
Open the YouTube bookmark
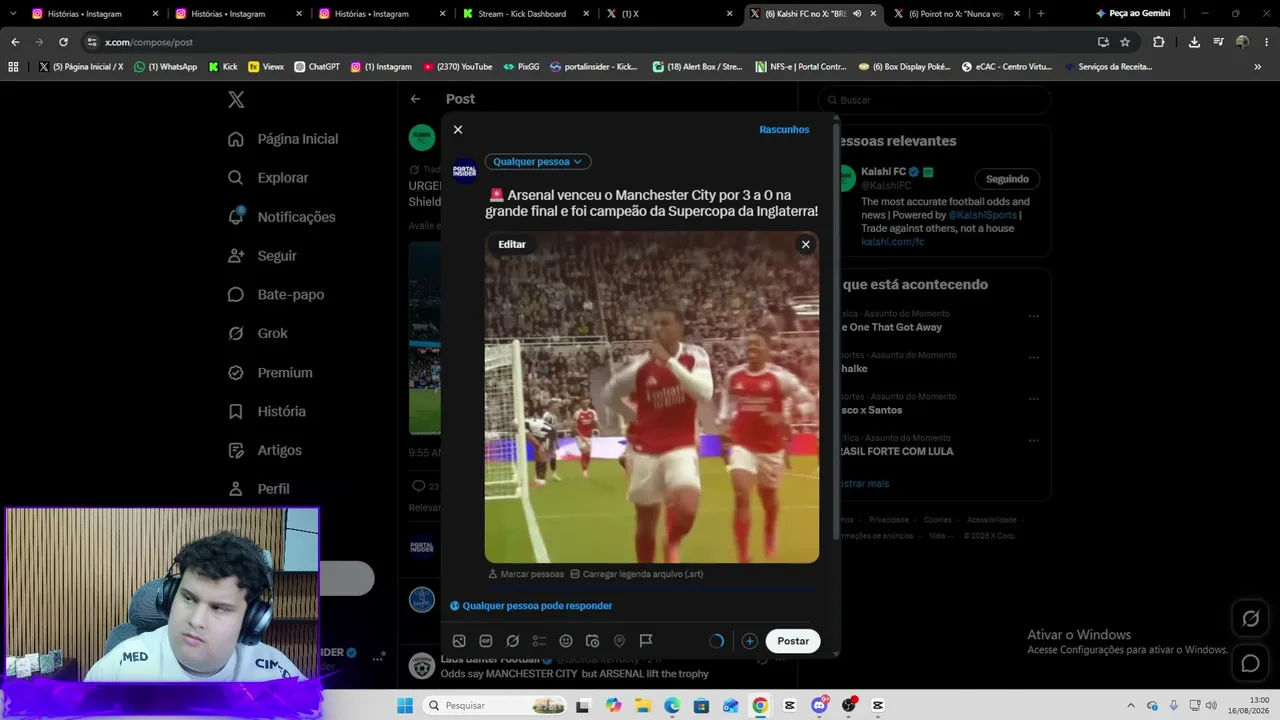tap(458, 67)
